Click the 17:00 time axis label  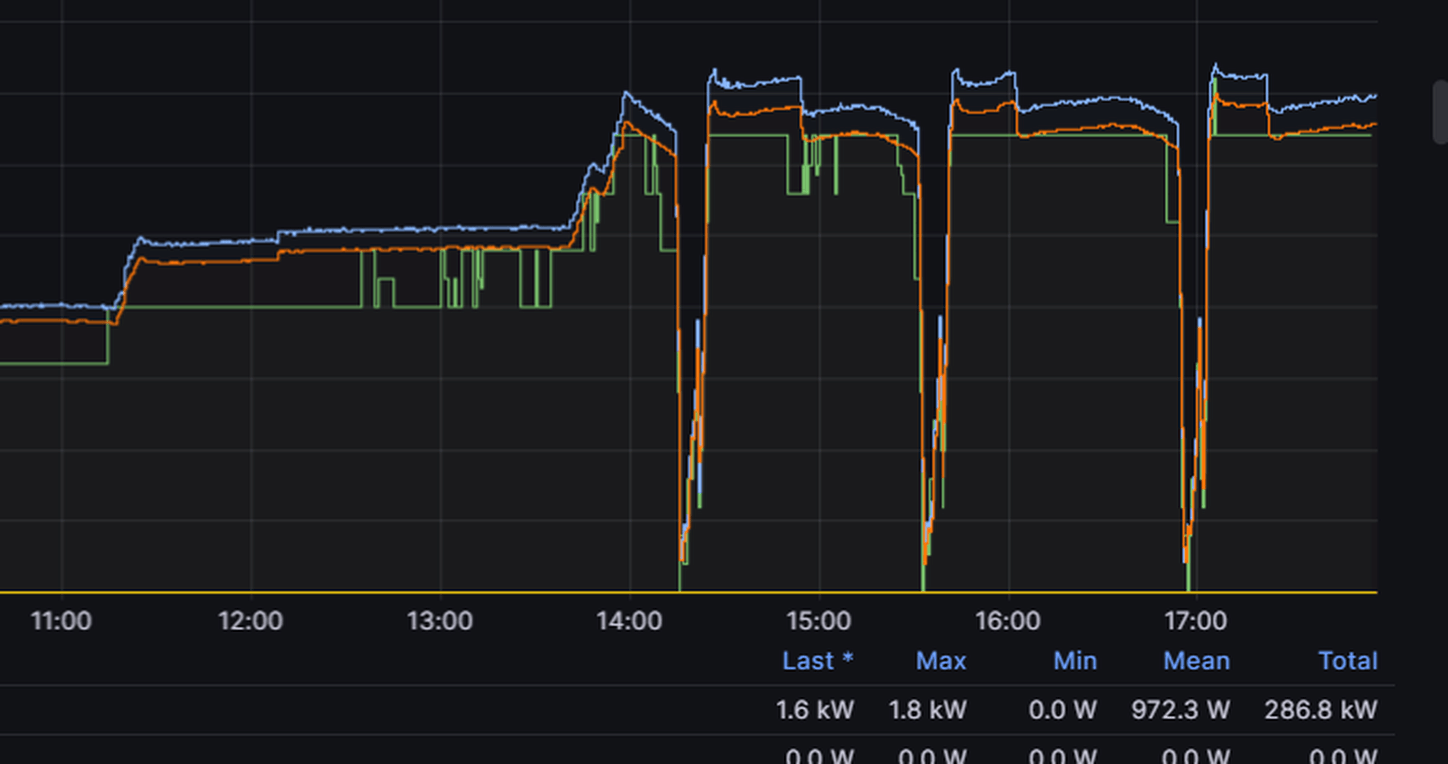click(x=1196, y=621)
